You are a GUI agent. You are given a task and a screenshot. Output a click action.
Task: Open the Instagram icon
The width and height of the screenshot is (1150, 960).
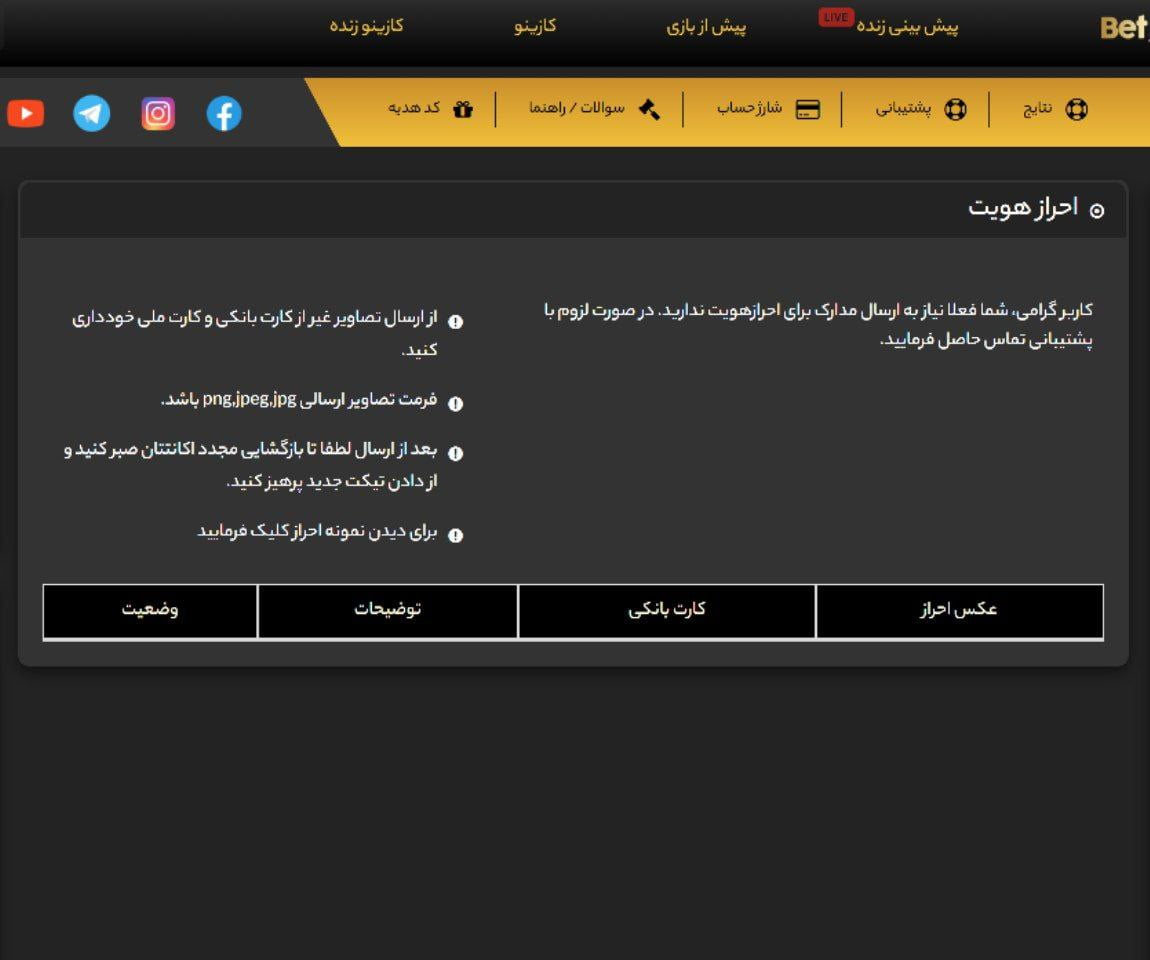pyautogui.click(x=158, y=112)
